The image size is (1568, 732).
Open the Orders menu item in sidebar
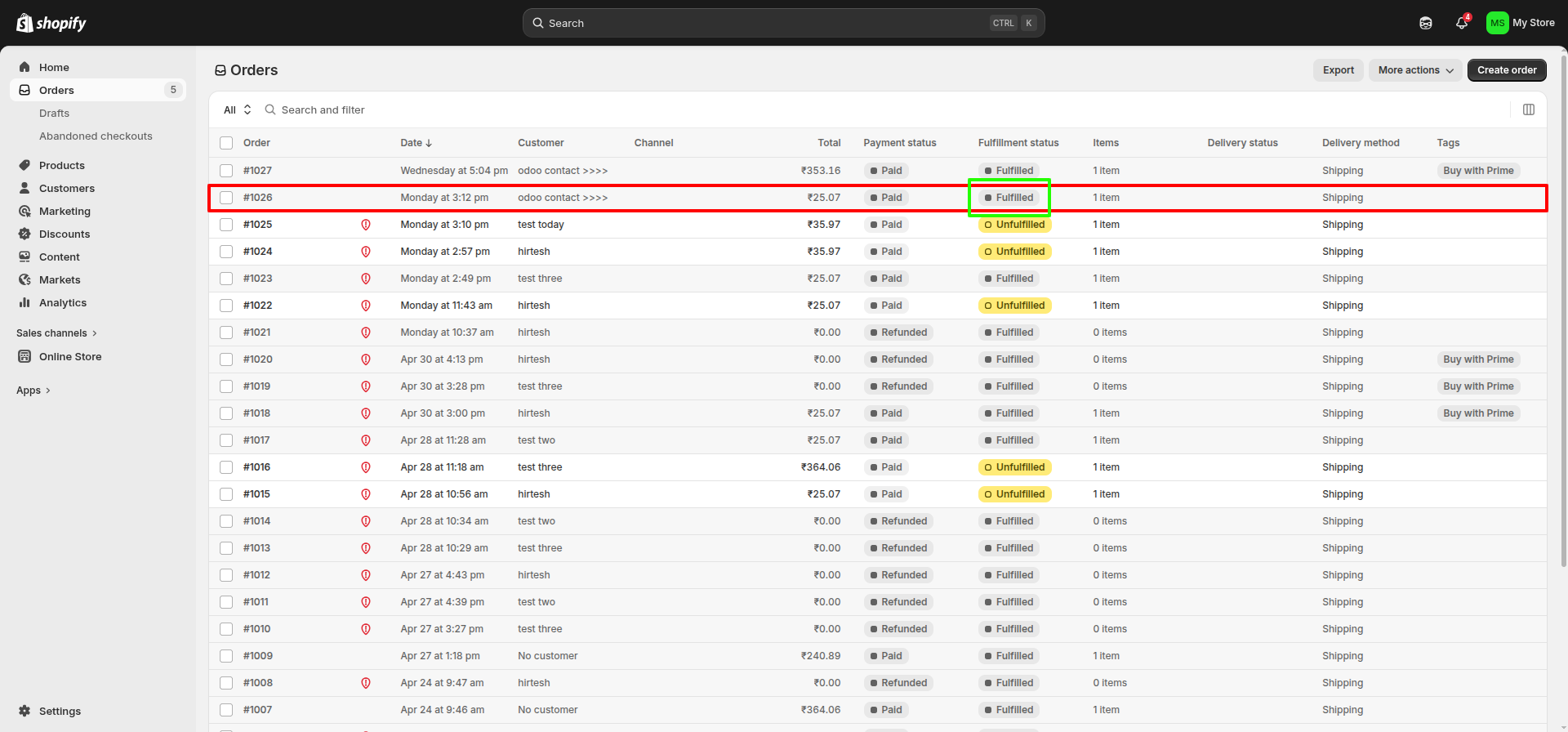click(x=98, y=90)
